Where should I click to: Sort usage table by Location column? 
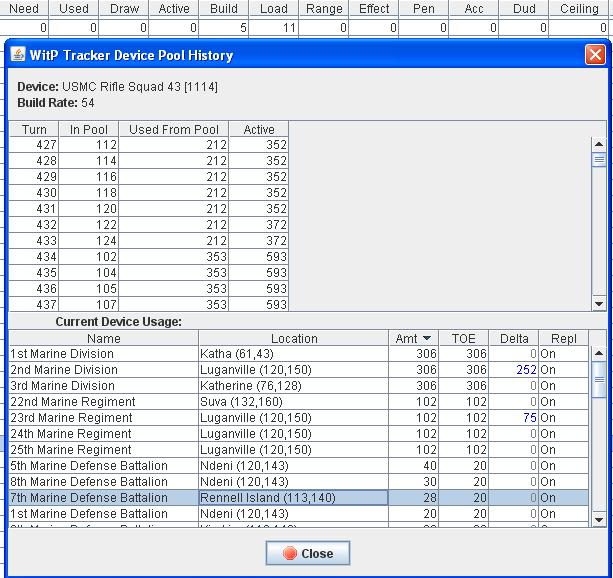(x=294, y=338)
